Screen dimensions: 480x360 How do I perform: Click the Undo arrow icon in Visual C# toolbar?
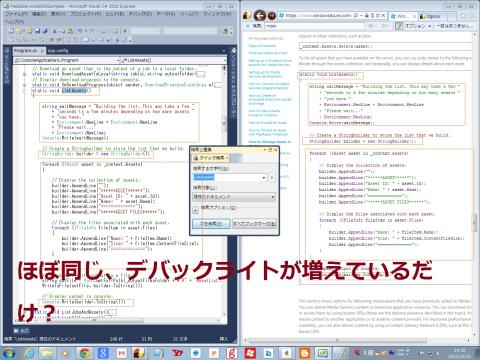pyautogui.click(x=80, y=31)
